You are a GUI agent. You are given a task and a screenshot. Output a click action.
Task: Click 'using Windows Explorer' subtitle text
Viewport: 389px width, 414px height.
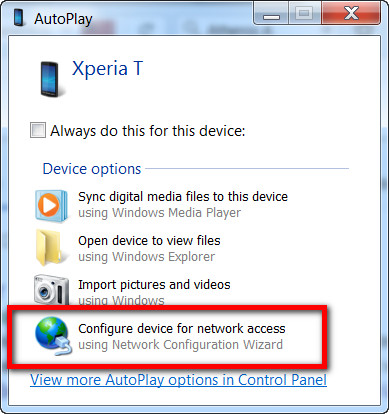tap(146, 257)
